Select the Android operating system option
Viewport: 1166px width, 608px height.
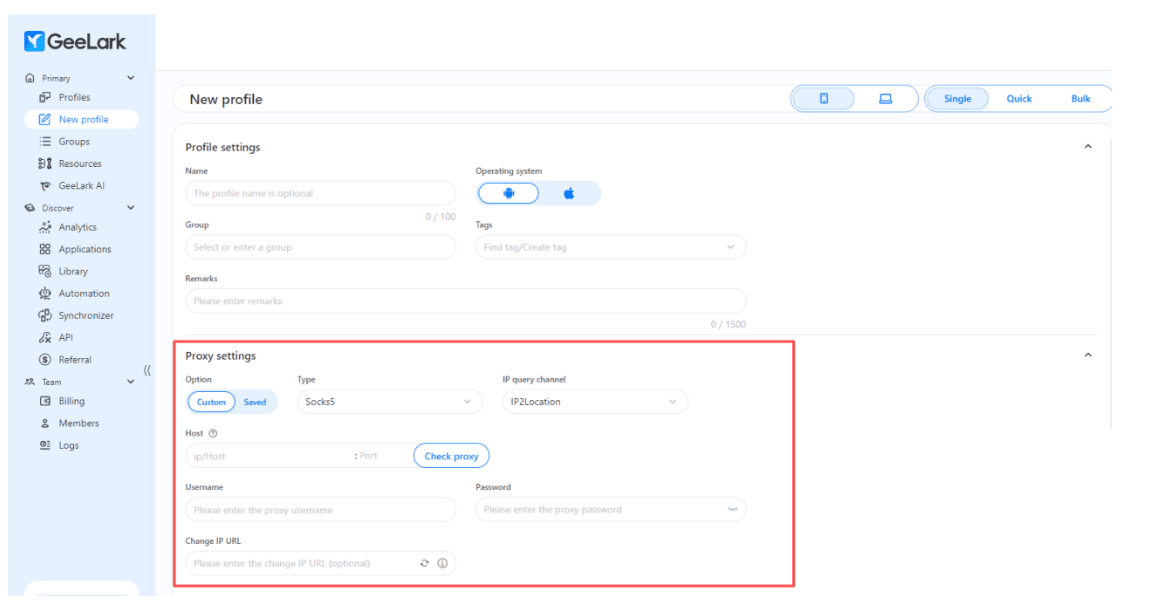point(508,192)
